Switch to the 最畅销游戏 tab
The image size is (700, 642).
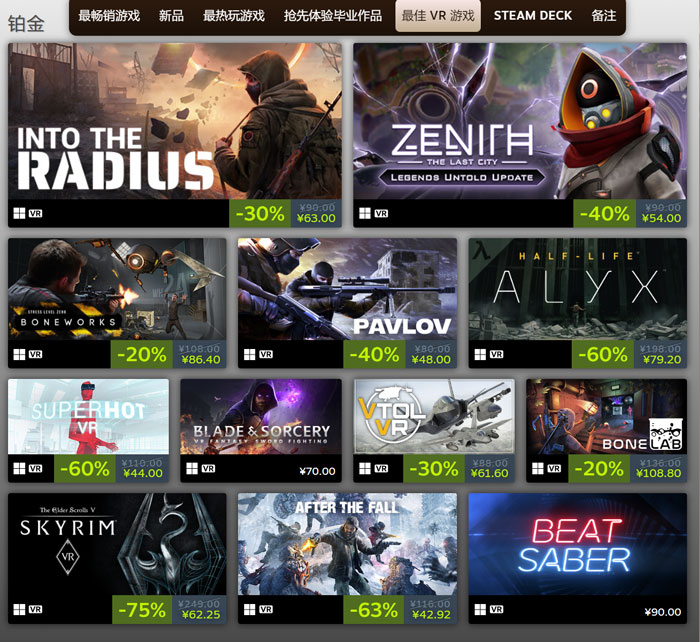[109, 16]
